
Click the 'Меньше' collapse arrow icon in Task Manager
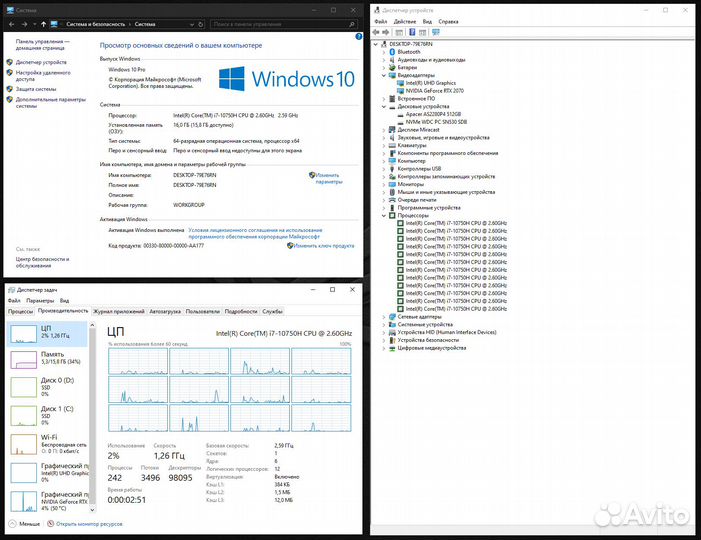tap(12, 523)
